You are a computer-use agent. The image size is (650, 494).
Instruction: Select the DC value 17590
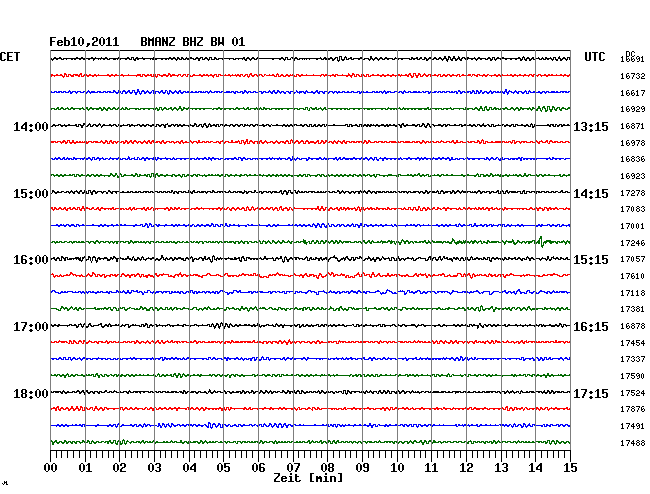tap(633, 376)
